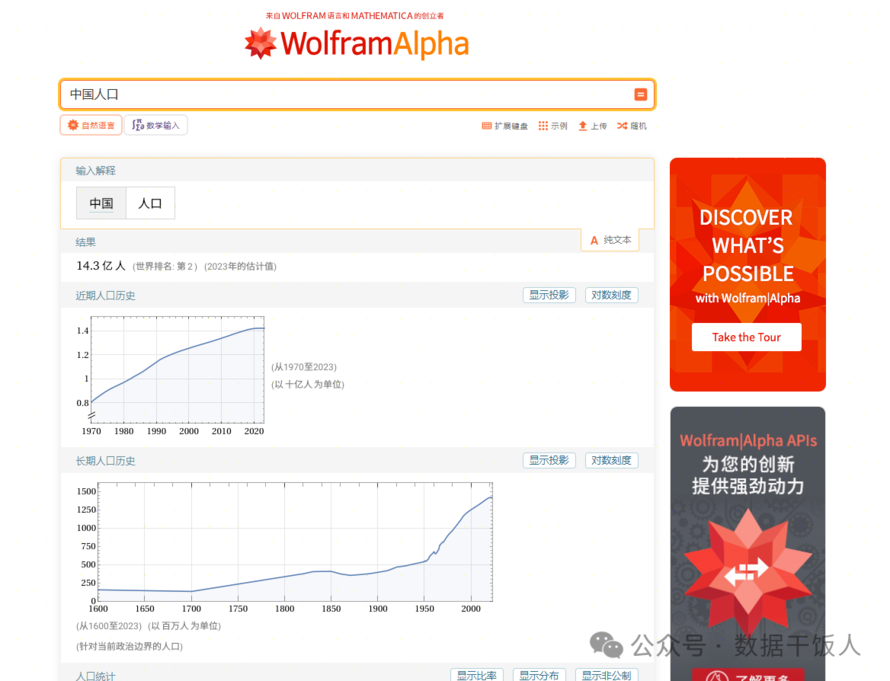Click the 世界排名: 第 2 text
Viewport: 890px width, 681px height.
(x=165, y=266)
